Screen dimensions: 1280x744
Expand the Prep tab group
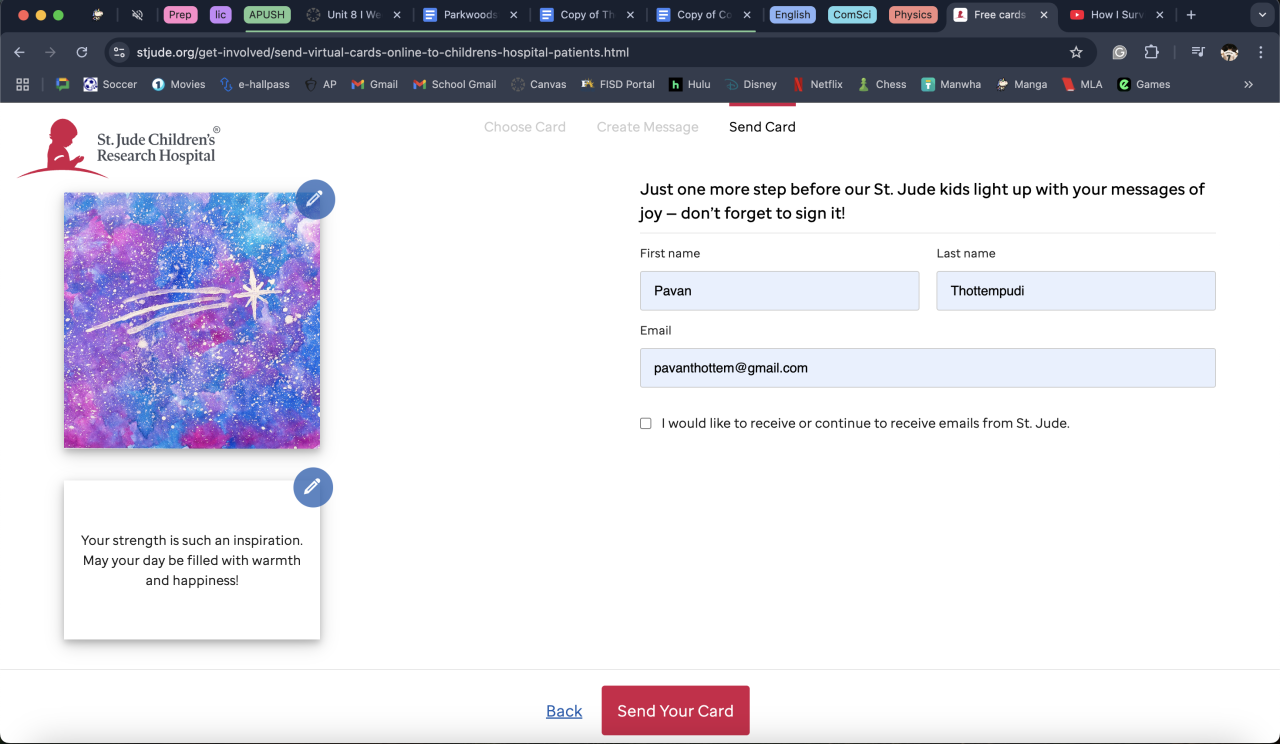tap(180, 15)
